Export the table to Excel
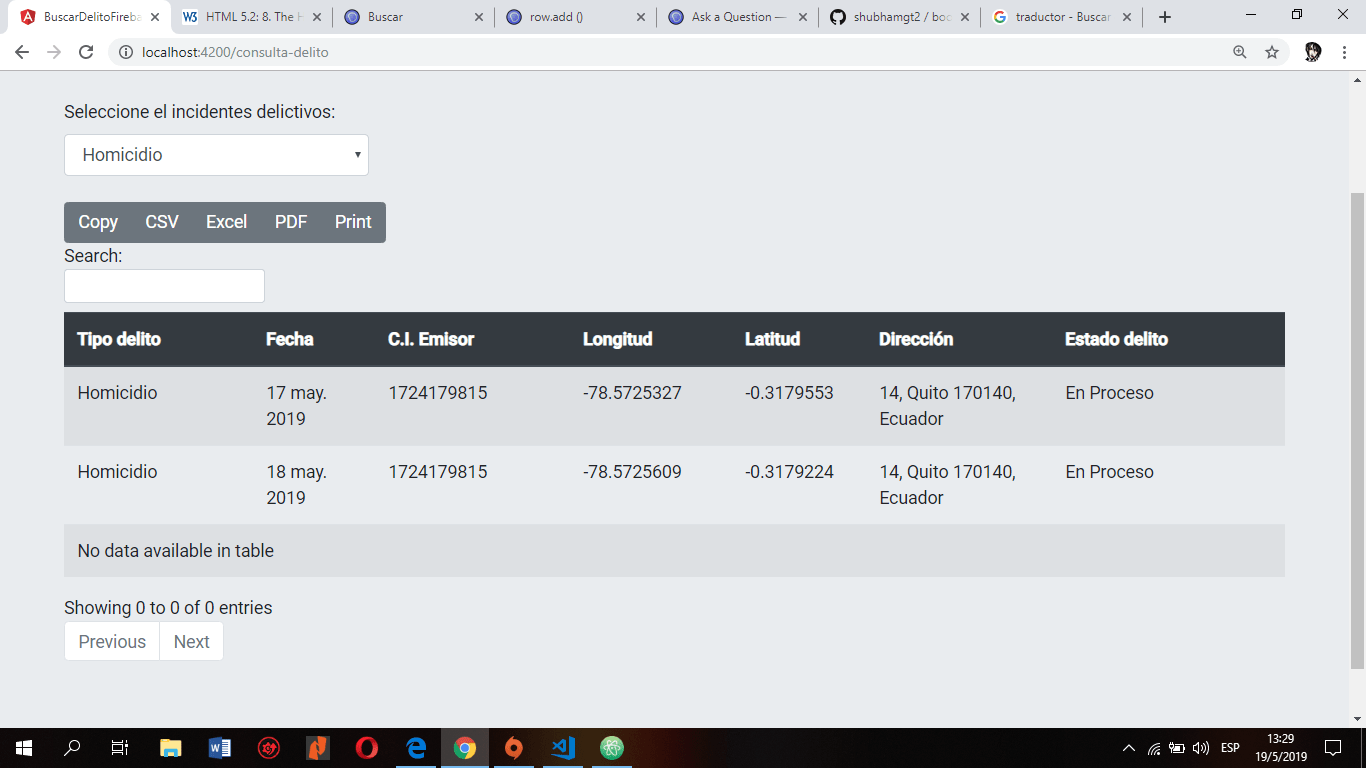Image resolution: width=1366 pixels, height=768 pixels. click(x=226, y=222)
